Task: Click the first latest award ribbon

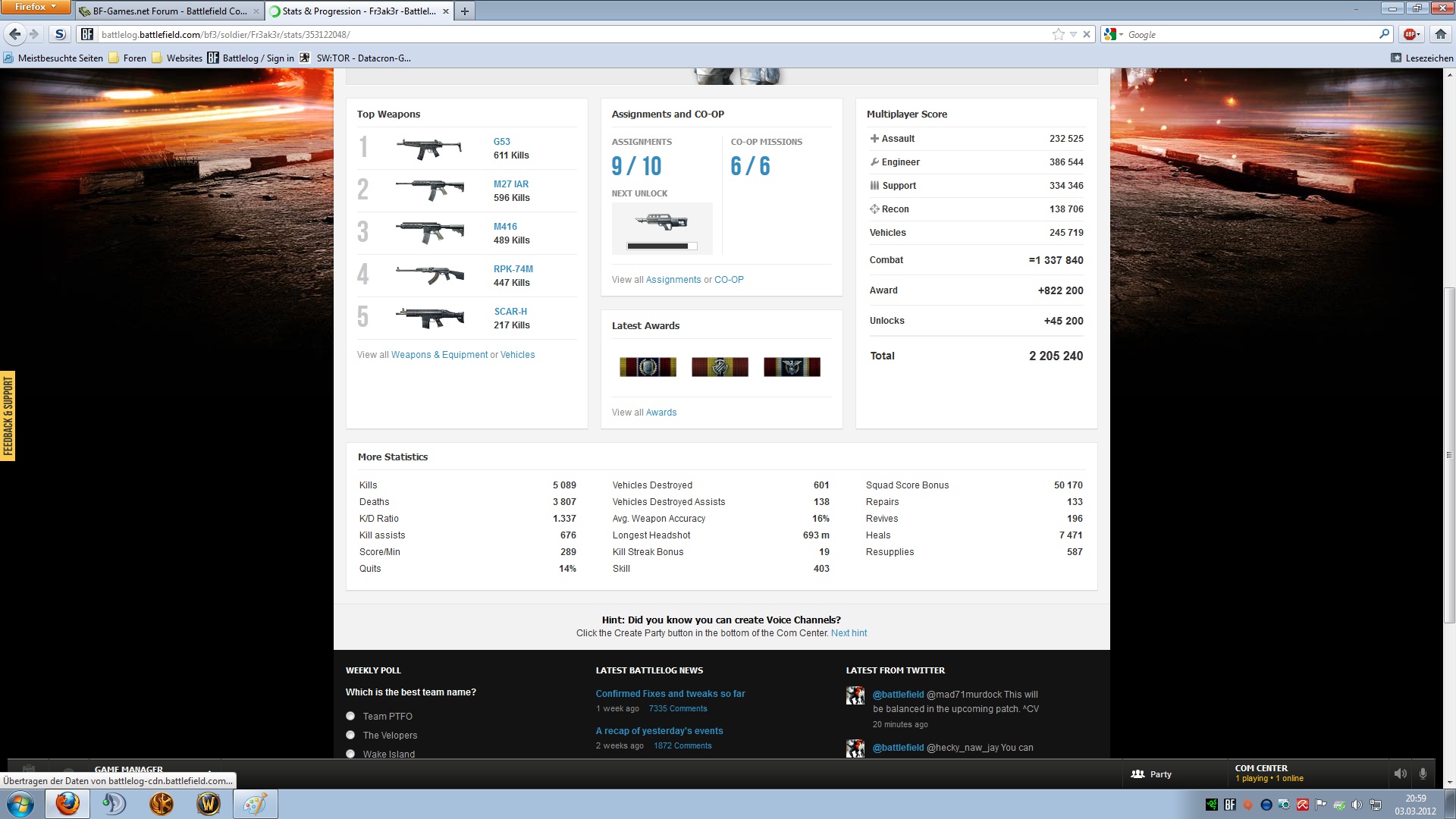Action: (x=648, y=367)
